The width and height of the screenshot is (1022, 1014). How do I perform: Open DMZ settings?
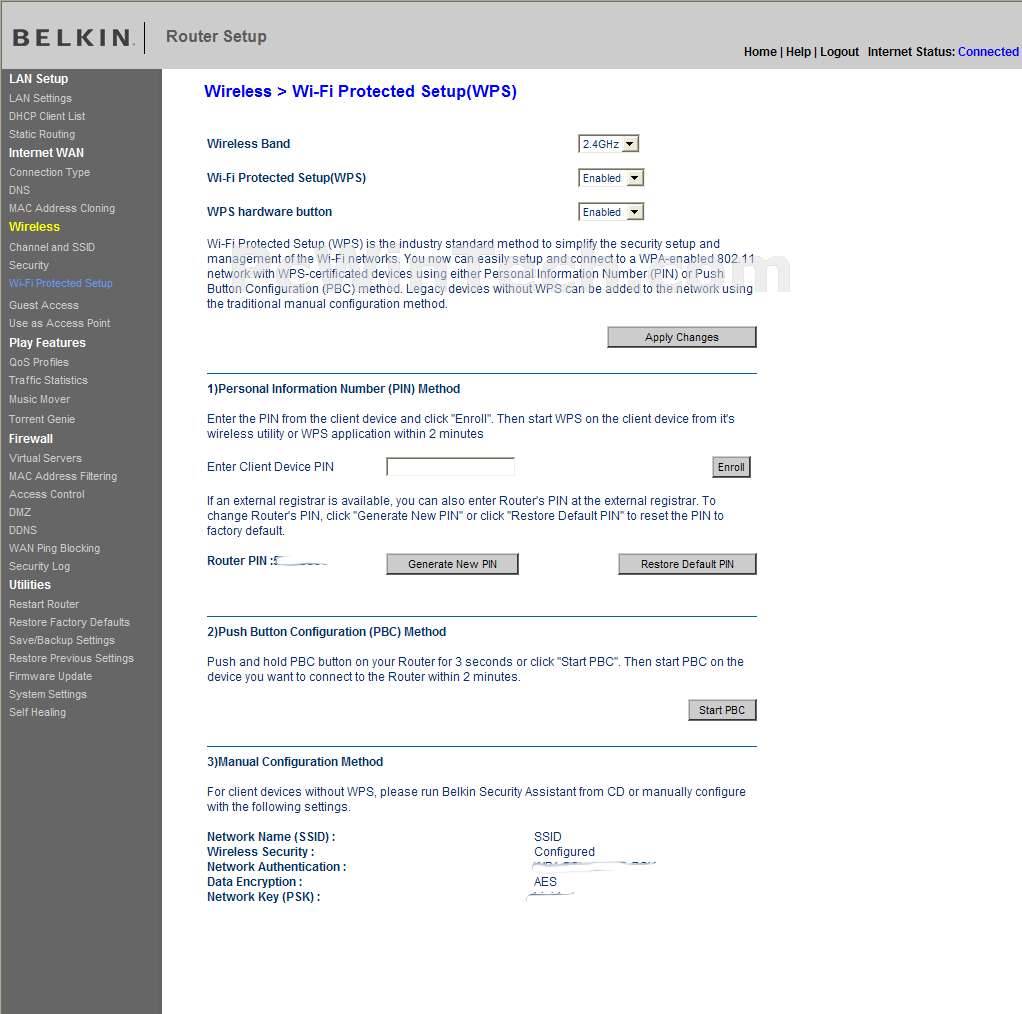pos(20,512)
